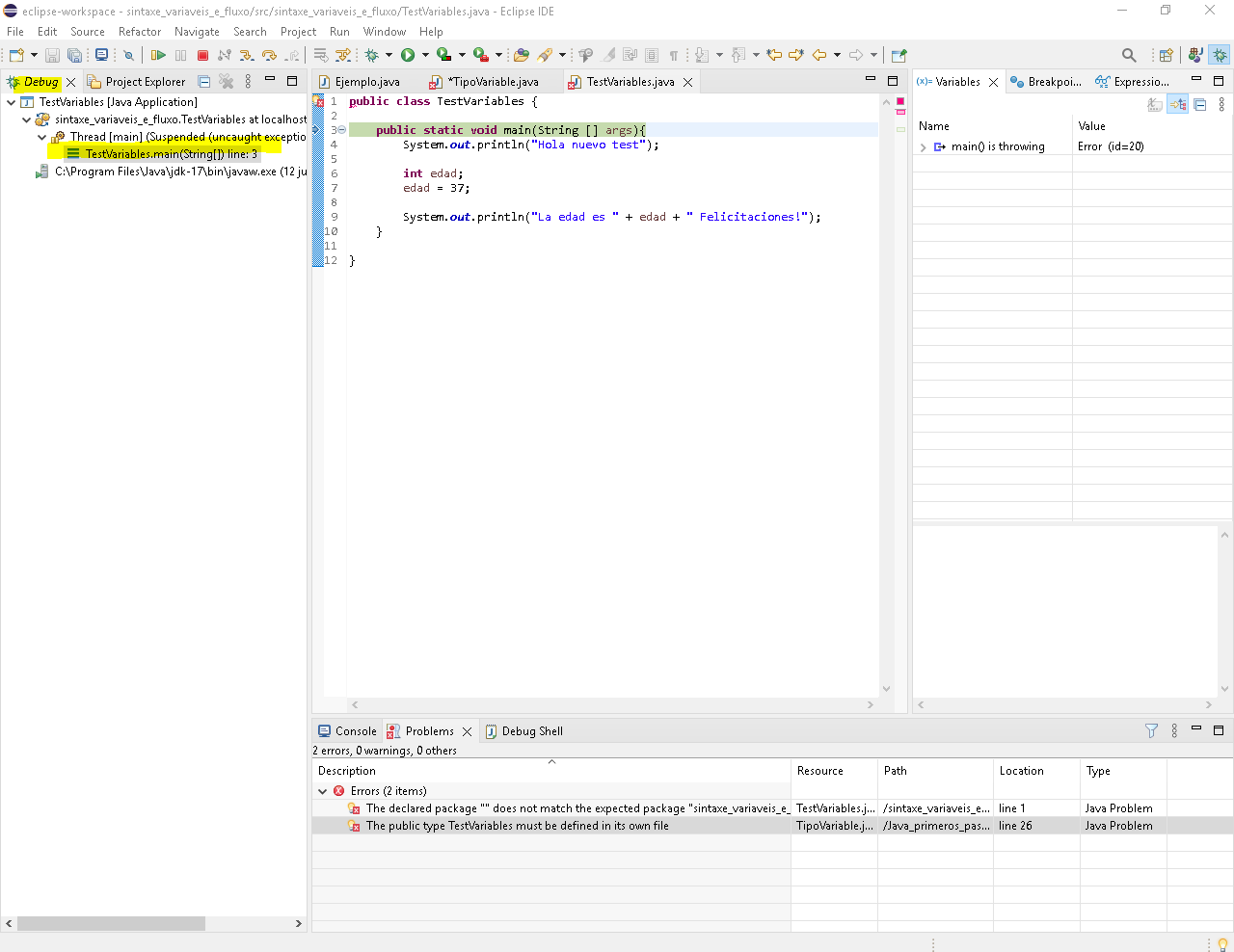This screenshot has height=952, width=1234.
Task: Toggle Word Wrap toolbar icon
Action: [630, 55]
